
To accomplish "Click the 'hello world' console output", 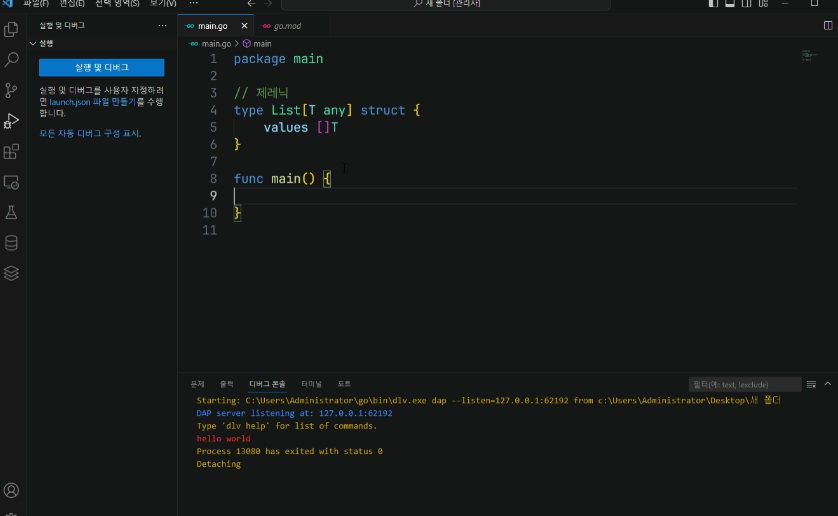I will pyautogui.click(x=223, y=438).
